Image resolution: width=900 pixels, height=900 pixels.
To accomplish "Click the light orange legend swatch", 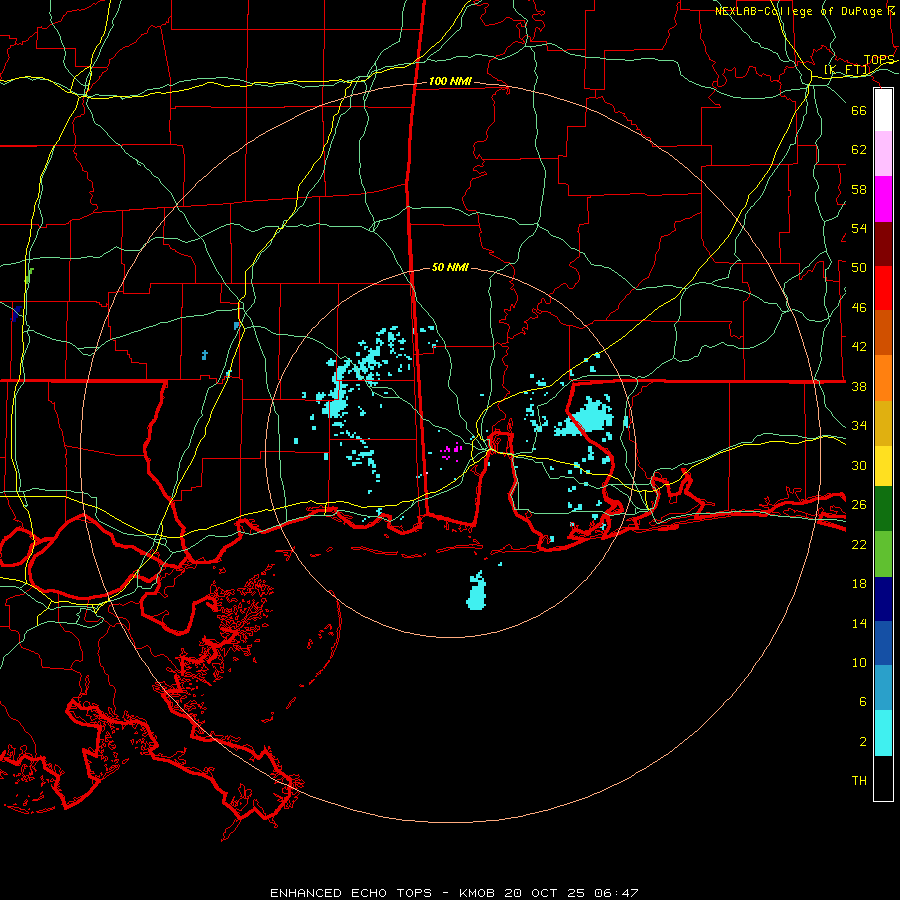I will [883, 378].
